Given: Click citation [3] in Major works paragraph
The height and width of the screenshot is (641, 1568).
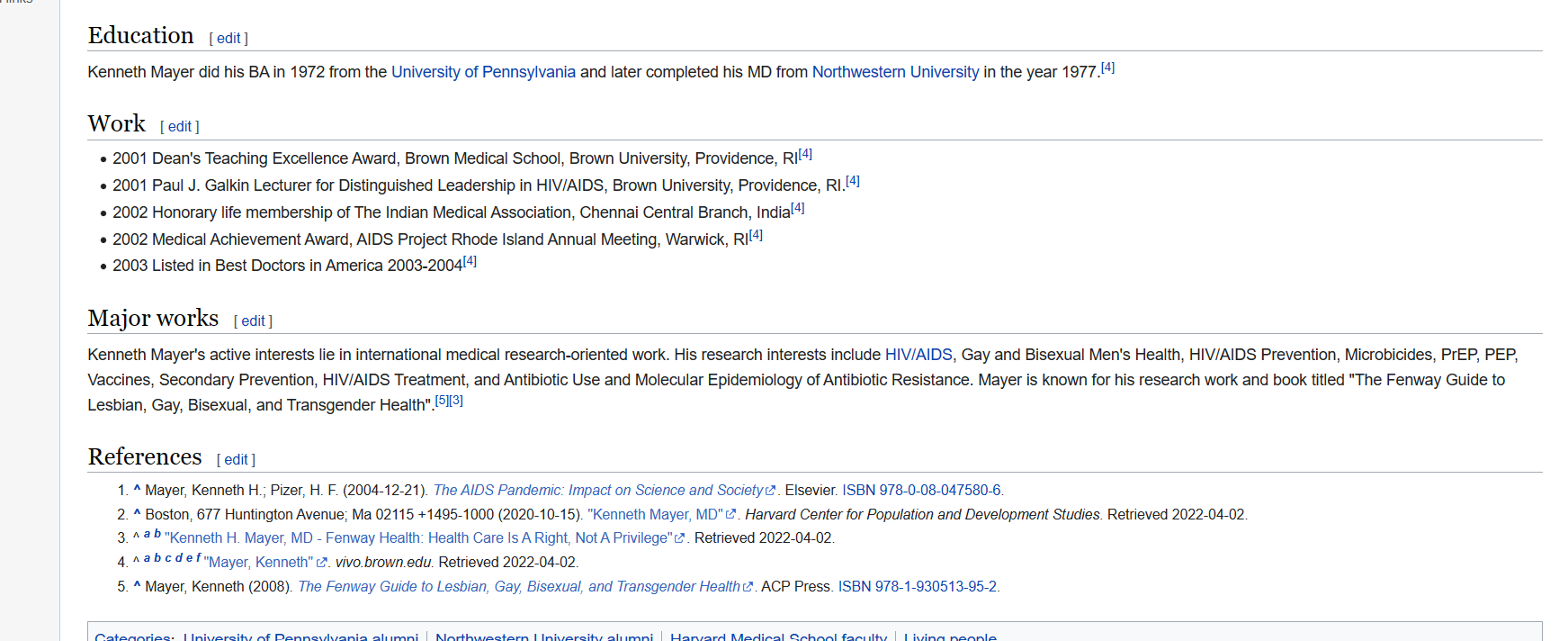Looking at the screenshot, I should point(456,401).
